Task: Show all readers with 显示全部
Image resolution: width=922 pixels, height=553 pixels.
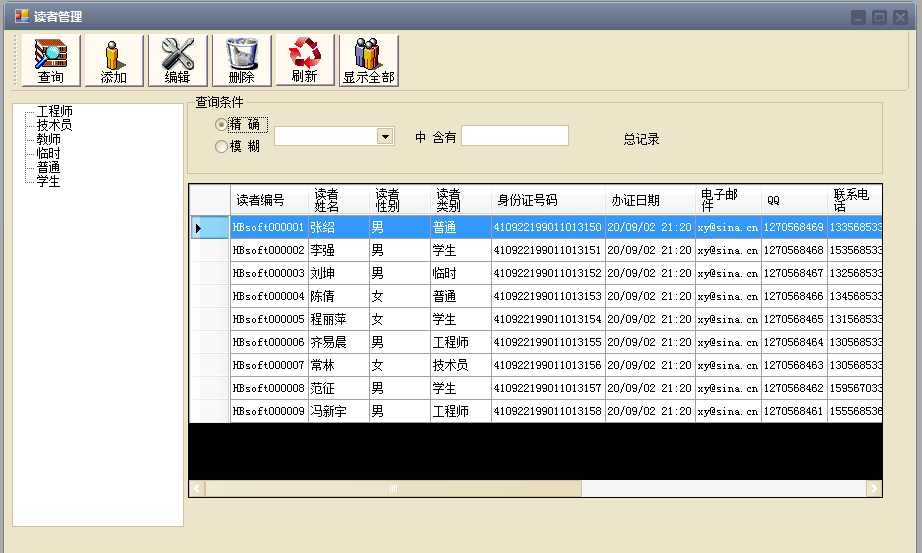Action: 369,61
